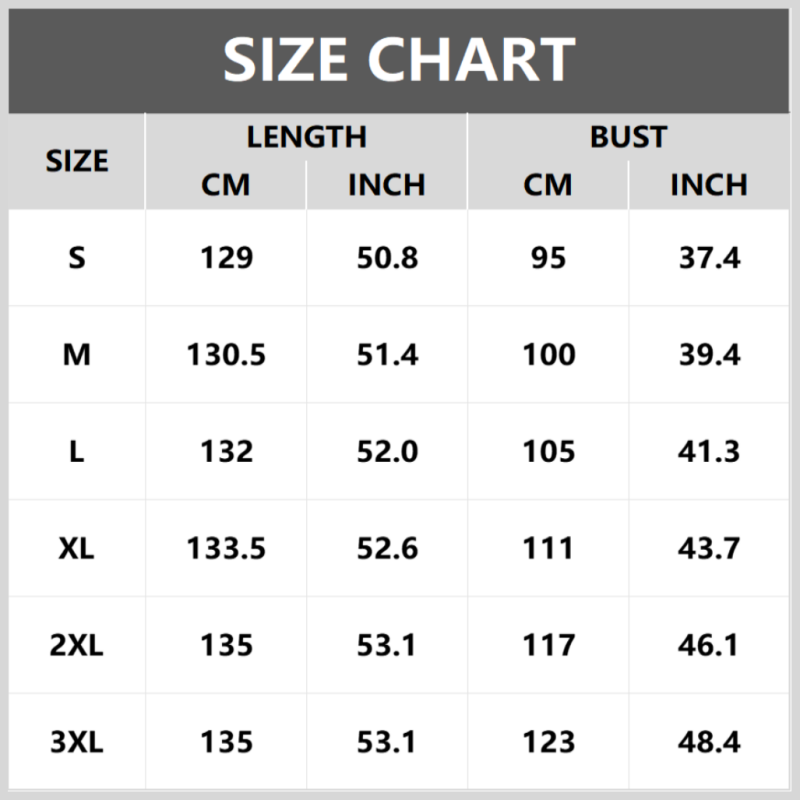Select the L size row label
Image resolution: width=800 pixels, height=800 pixels.
(x=77, y=452)
